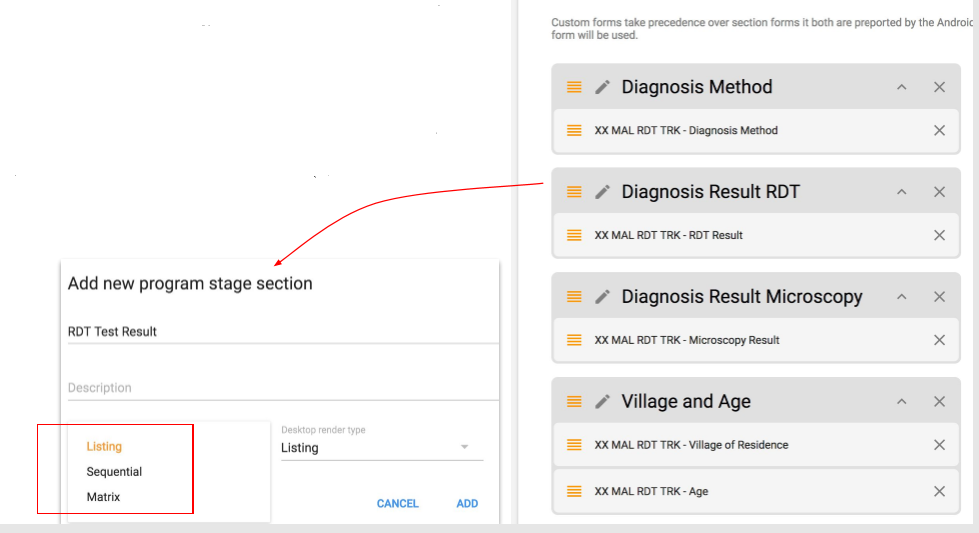This screenshot has height=533, width=979.
Task: Click drag handle of RDT Result data element
Action: point(574,235)
